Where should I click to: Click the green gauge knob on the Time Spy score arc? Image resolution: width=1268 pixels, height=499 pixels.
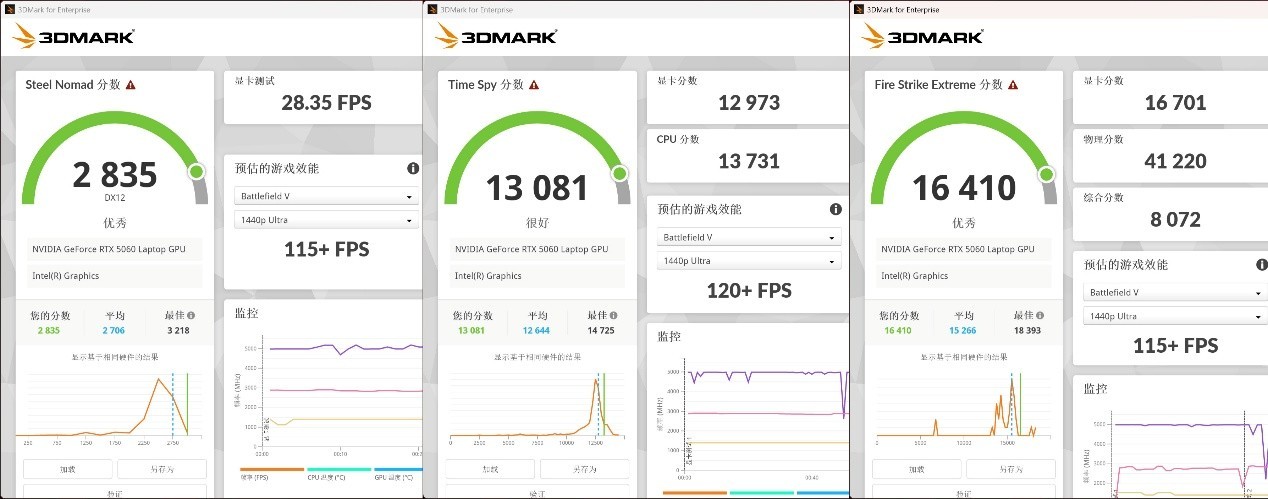pos(620,173)
